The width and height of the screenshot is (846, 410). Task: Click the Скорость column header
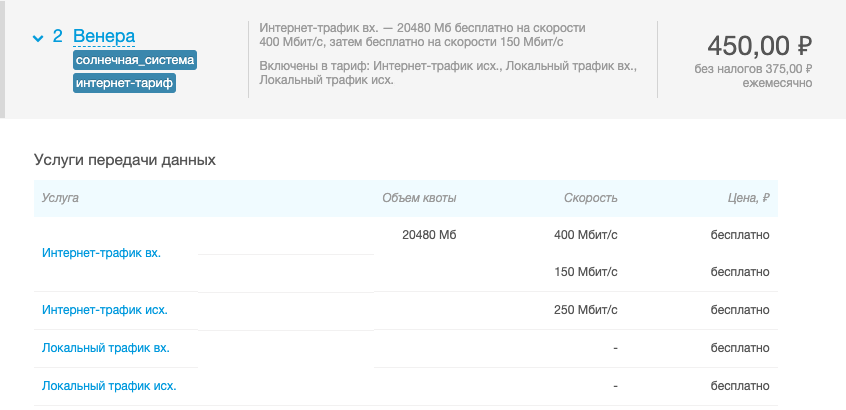591,198
